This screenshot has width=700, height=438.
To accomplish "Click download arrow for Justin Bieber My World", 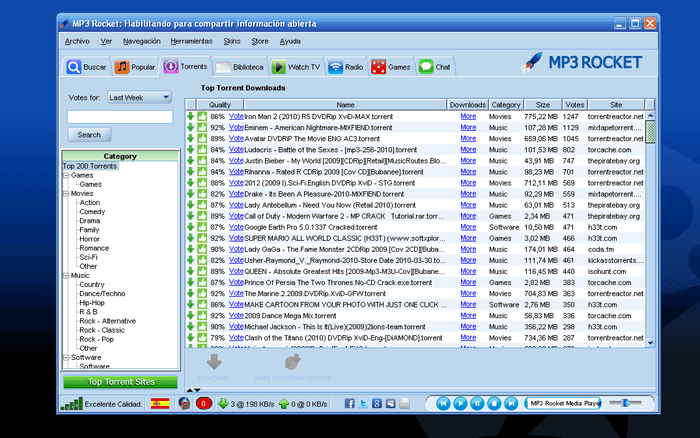I will (191, 161).
